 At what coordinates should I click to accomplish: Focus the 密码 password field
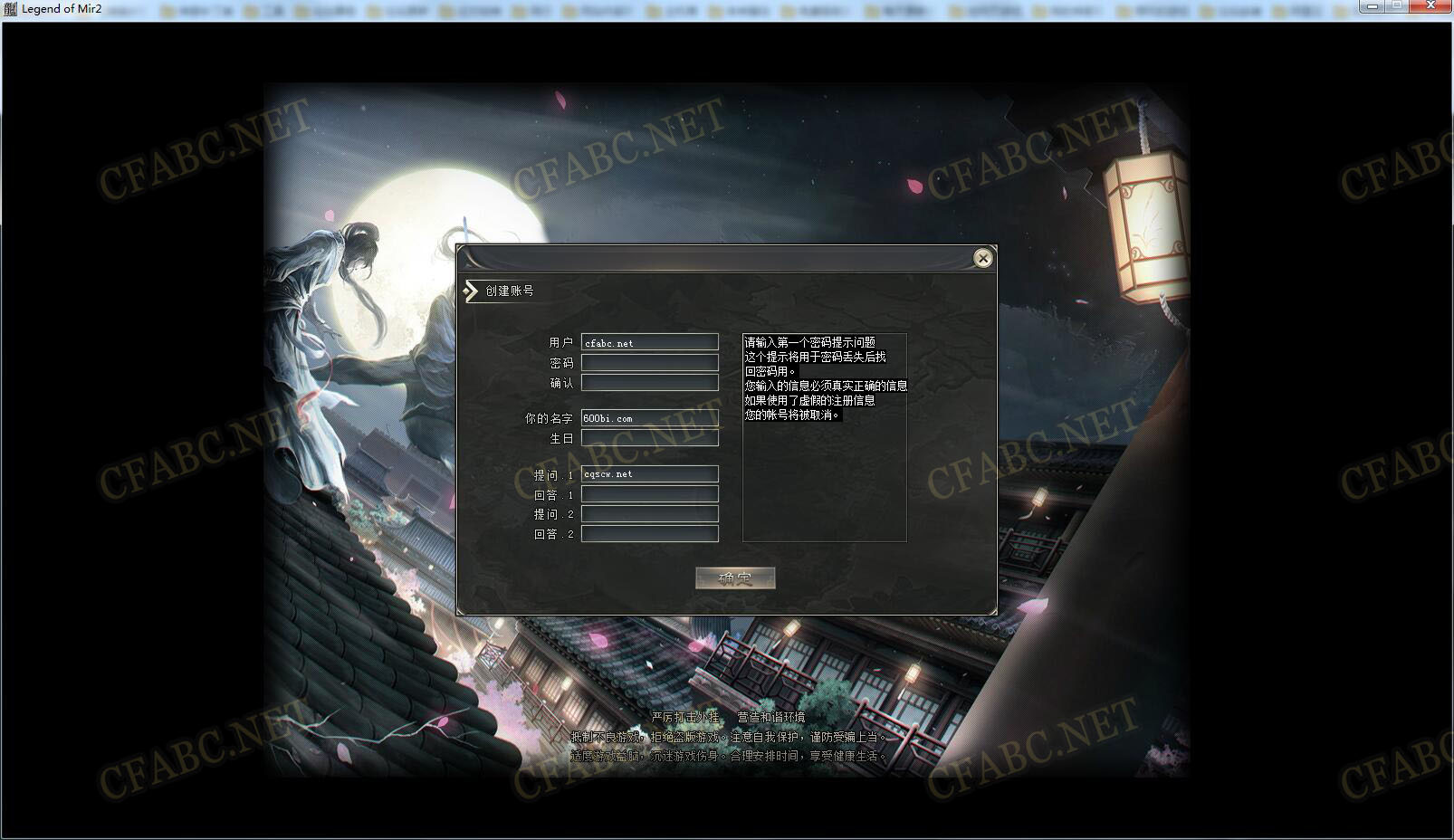650,362
